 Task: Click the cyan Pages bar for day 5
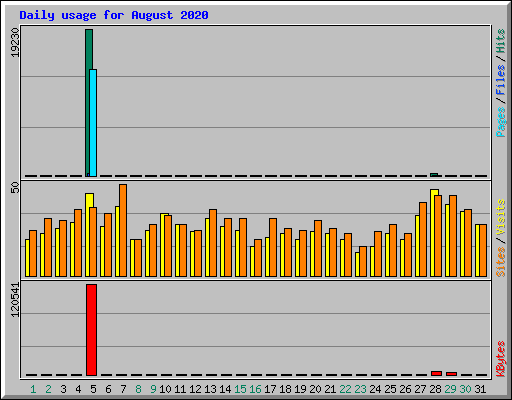pos(93,123)
